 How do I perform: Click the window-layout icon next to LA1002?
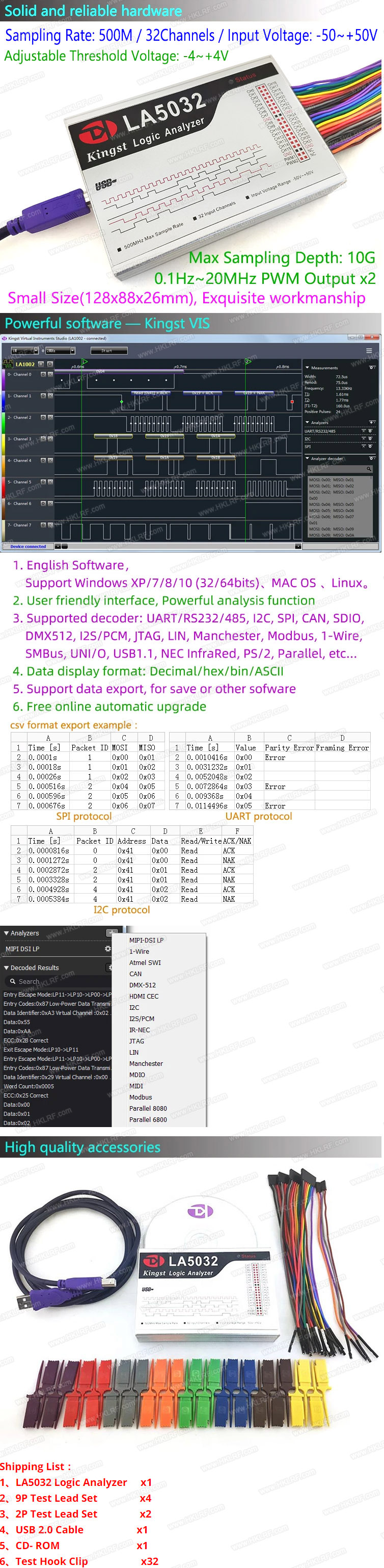click(41, 364)
